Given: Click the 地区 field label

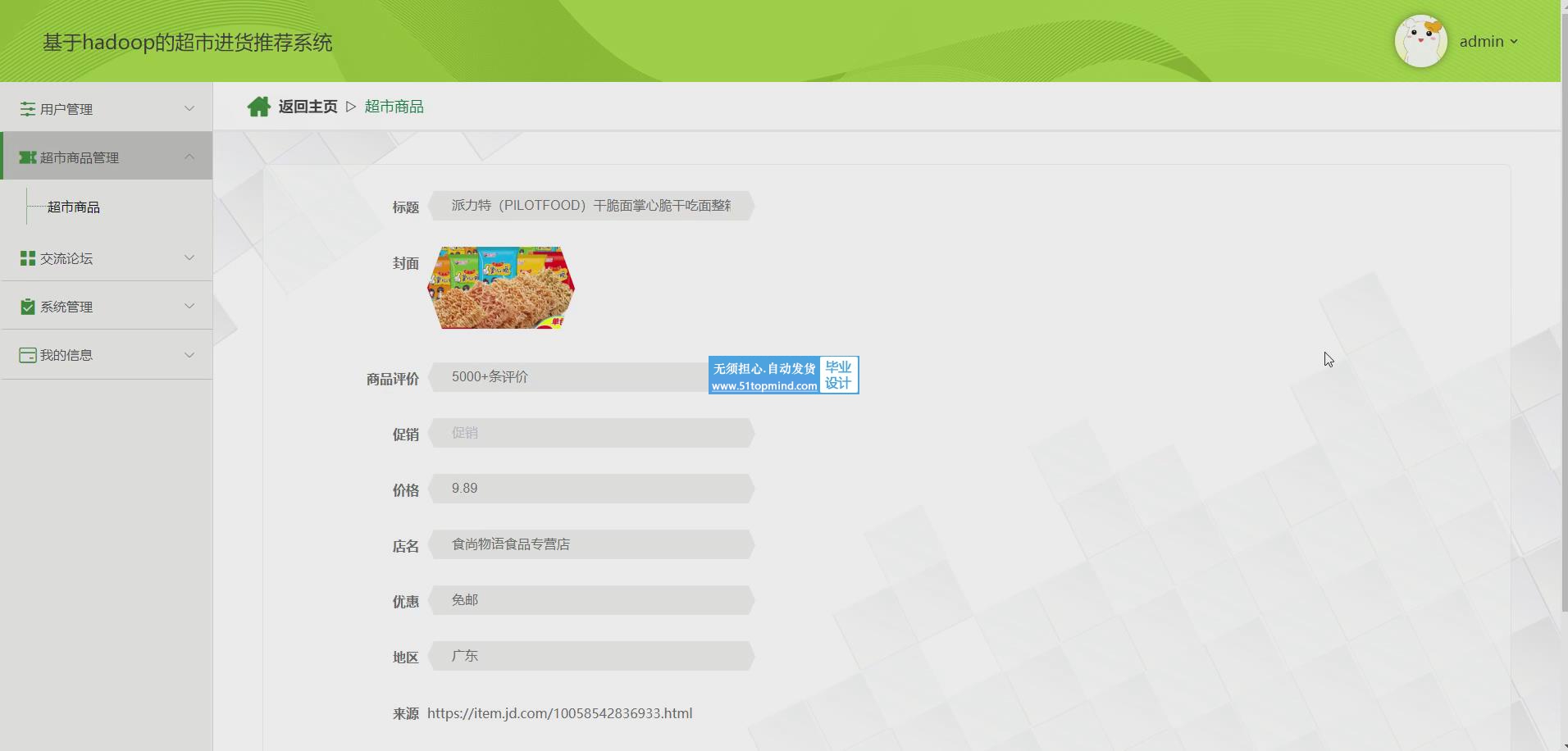Looking at the screenshot, I should click(406, 658).
